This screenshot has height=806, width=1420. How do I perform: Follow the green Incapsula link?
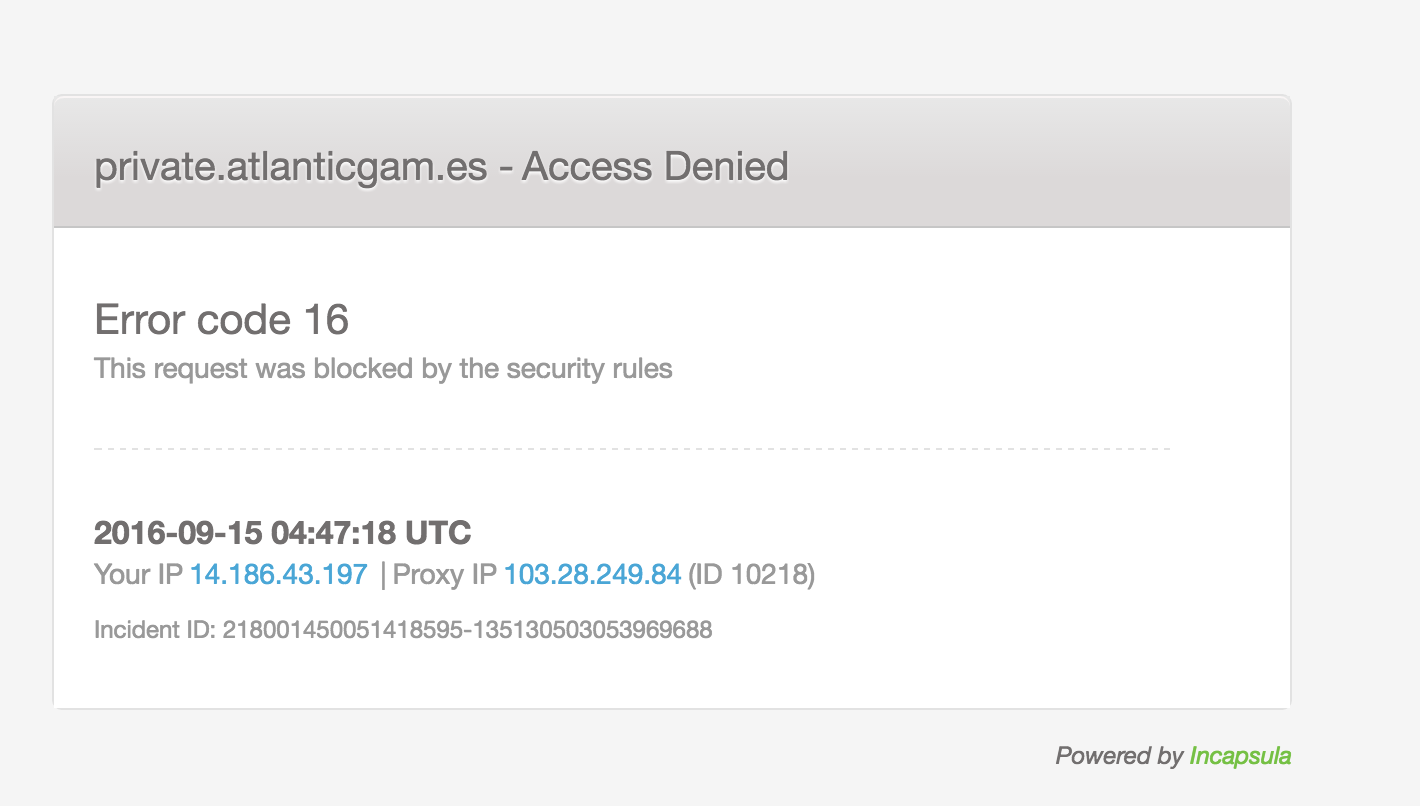1240,756
